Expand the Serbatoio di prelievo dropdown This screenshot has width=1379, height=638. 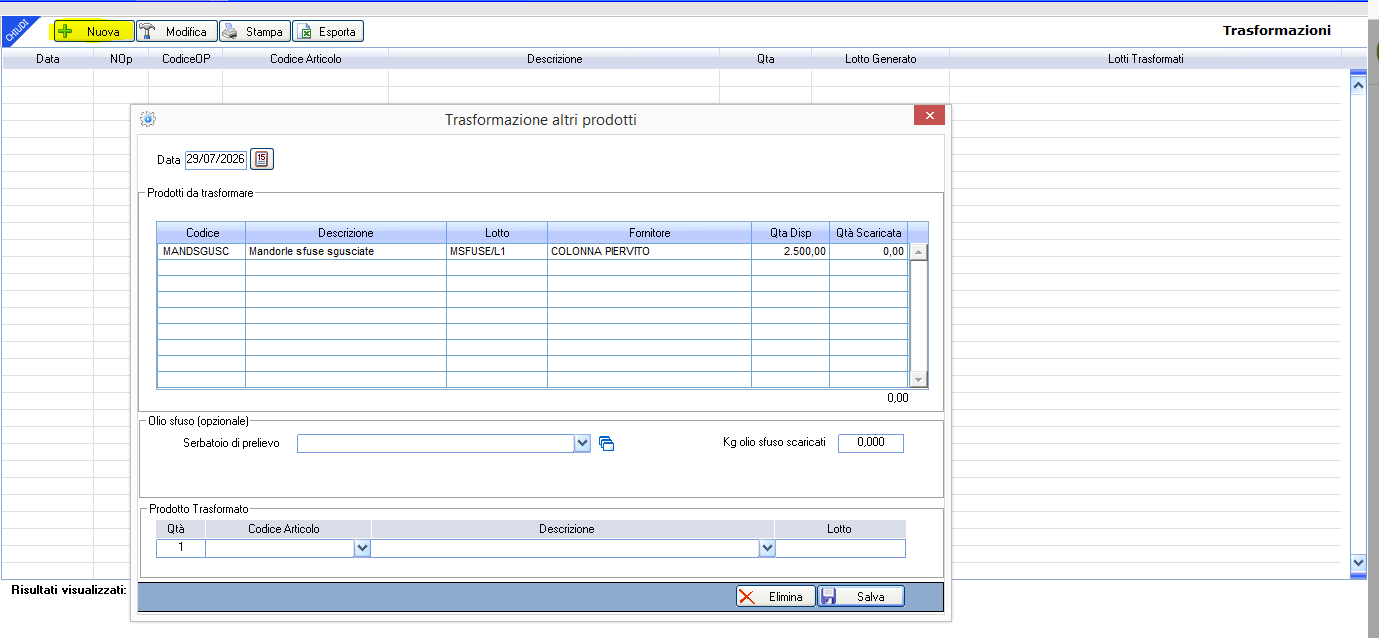[x=583, y=443]
